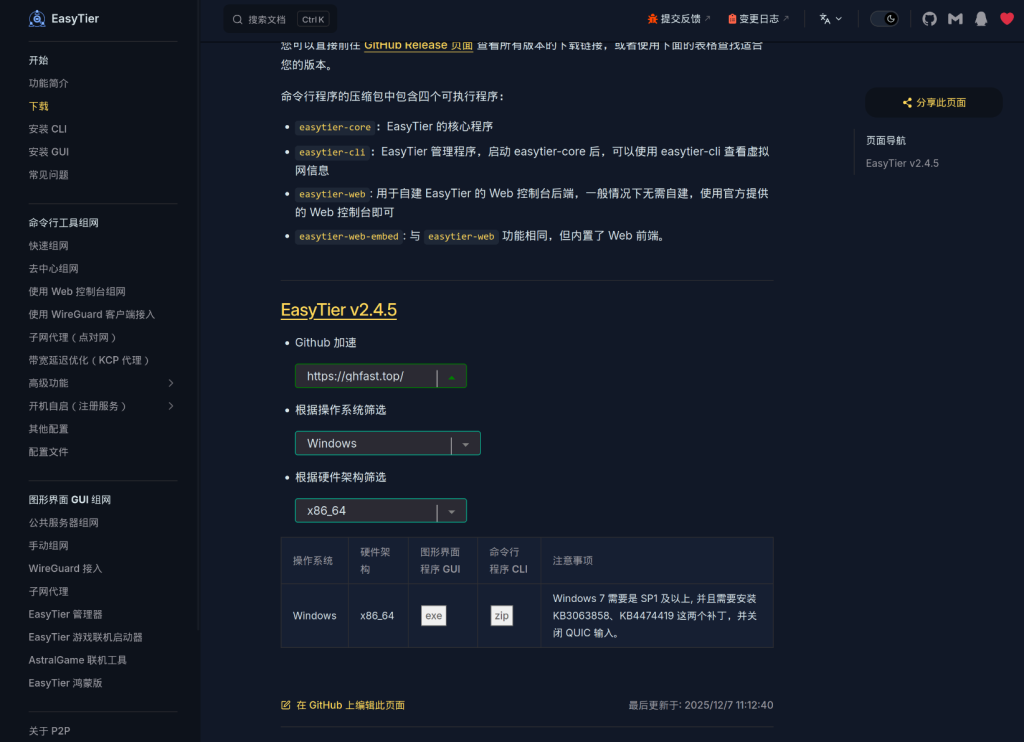Expand the Windows operating system filter dropdown
Viewport: 1024px width, 742px height.
click(x=465, y=444)
